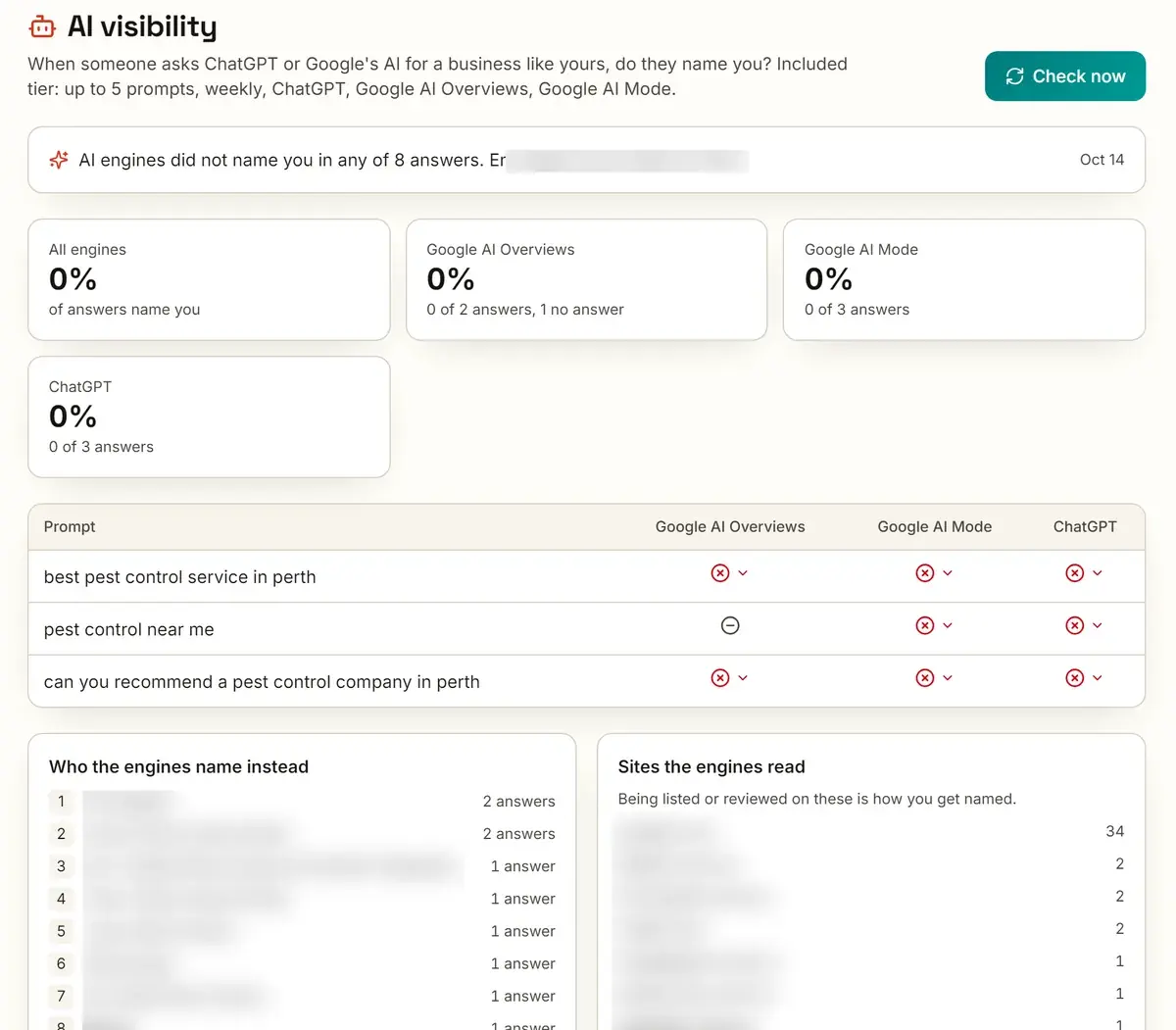Click the robot icon beside AI visibility
Image resolution: width=1176 pixels, height=1030 pixels.
click(x=42, y=26)
